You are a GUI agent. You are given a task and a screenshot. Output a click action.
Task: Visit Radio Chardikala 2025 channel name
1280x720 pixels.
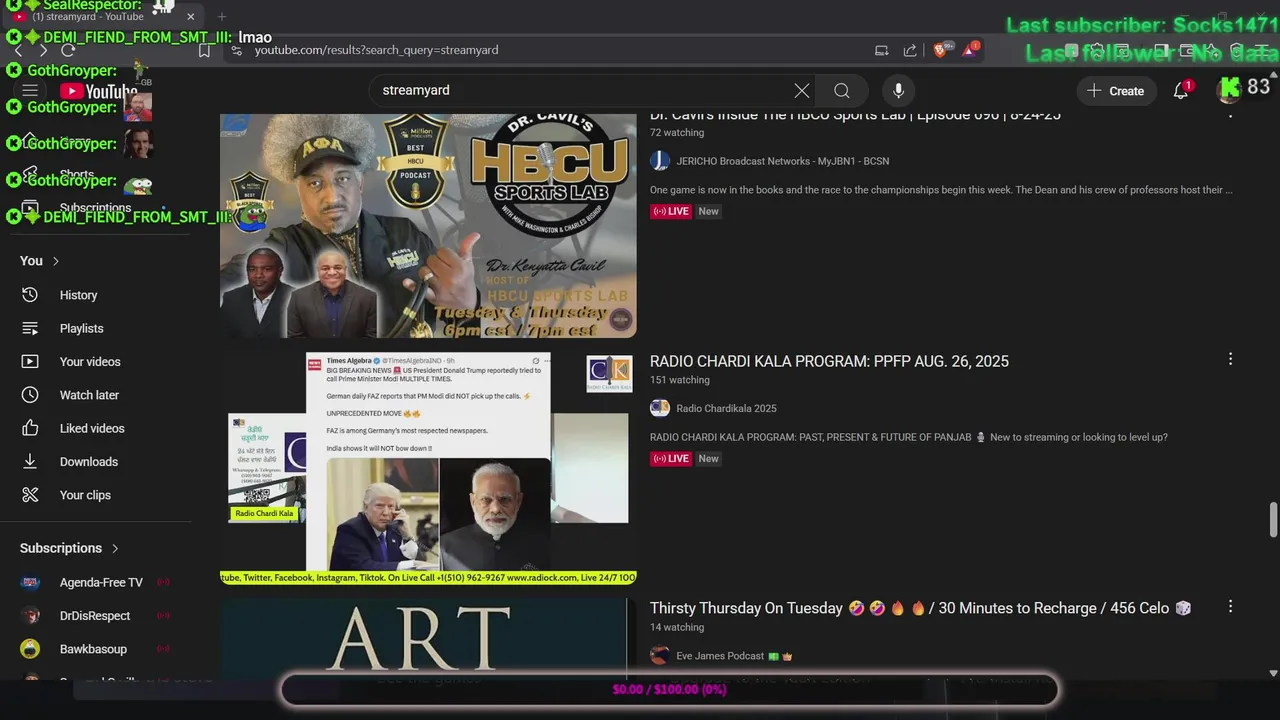(726, 408)
